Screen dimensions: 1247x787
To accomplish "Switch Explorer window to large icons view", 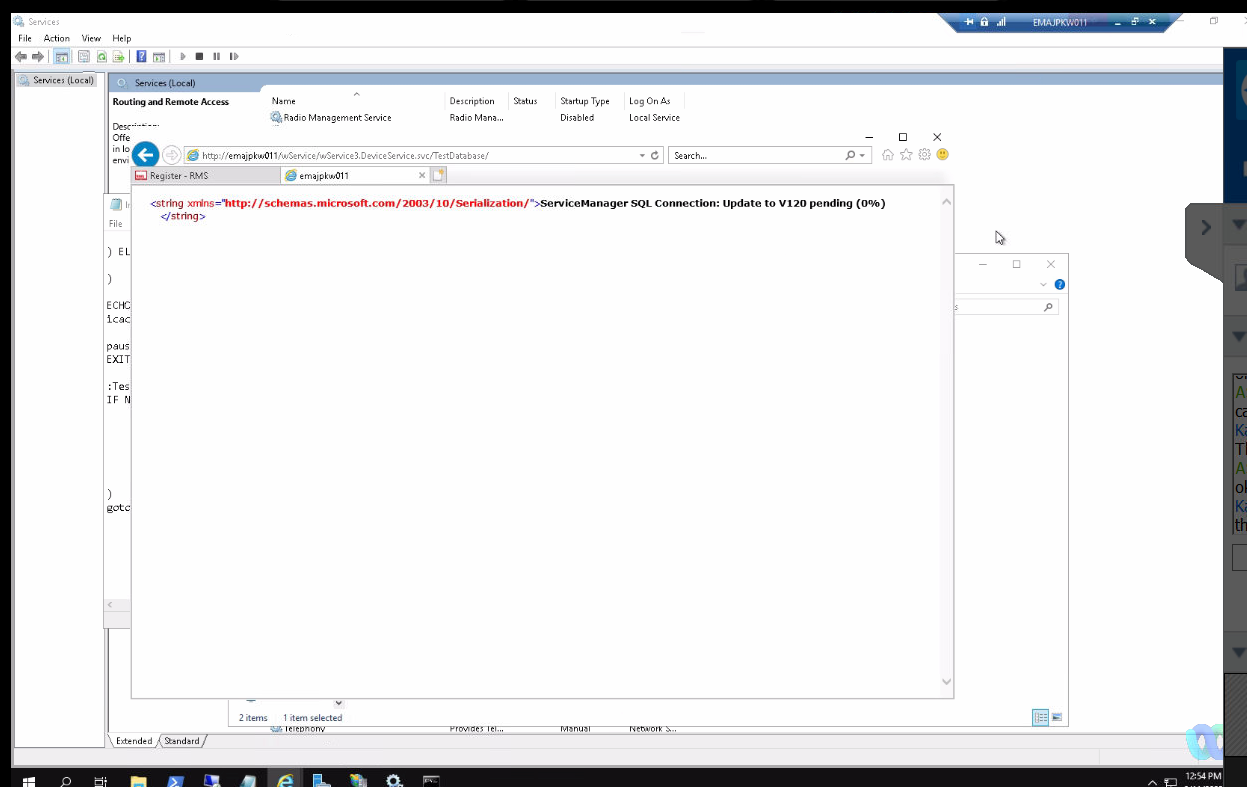I will pos(1057,717).
